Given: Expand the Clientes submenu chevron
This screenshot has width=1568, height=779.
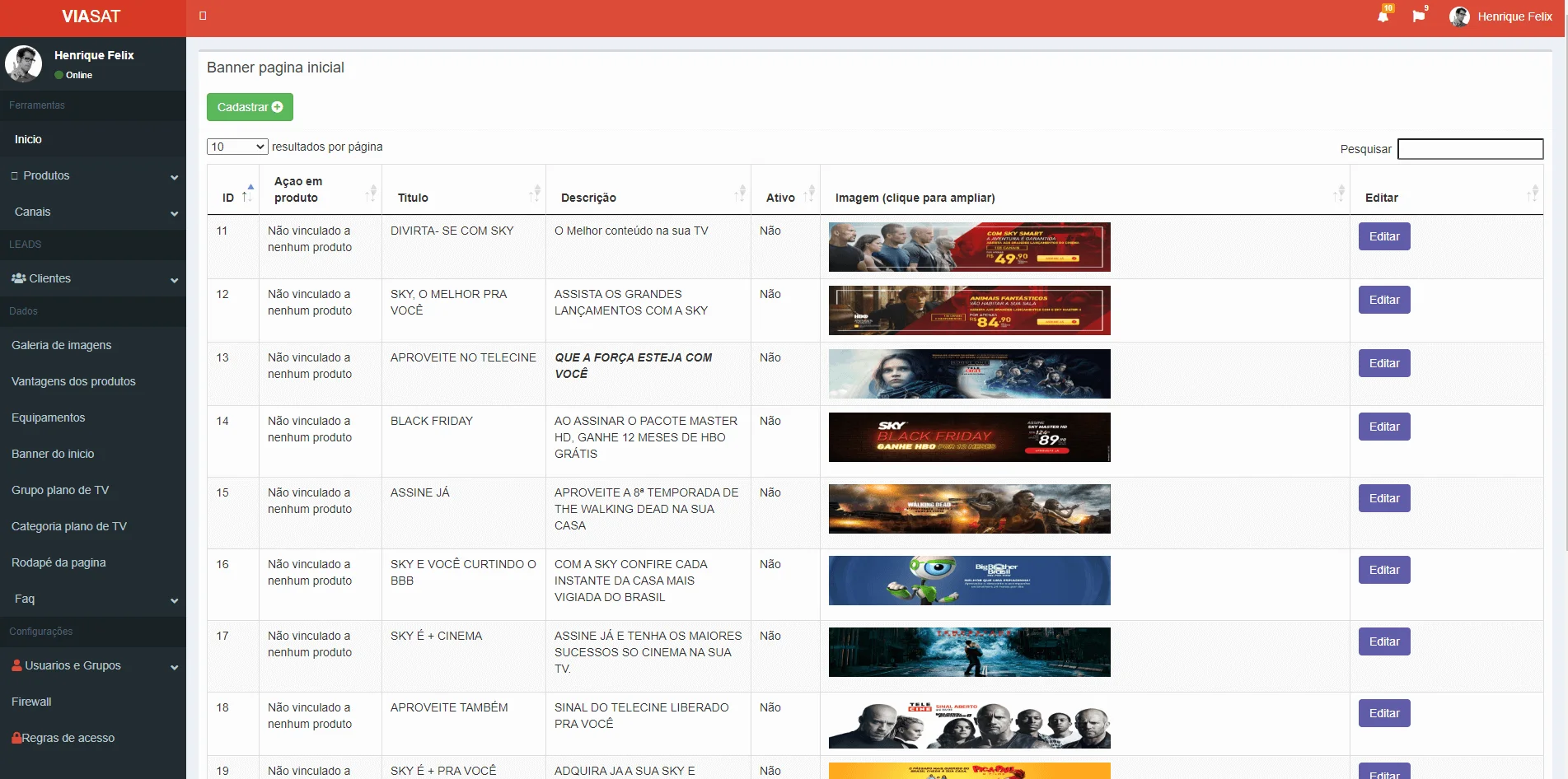Looking at the screenshot, I should pos(174,280).
